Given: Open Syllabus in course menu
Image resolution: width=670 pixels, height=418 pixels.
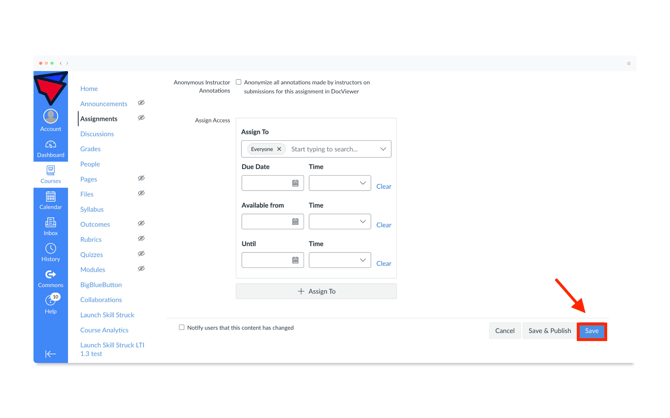Looking at the screenshot, I should point(92,209).
